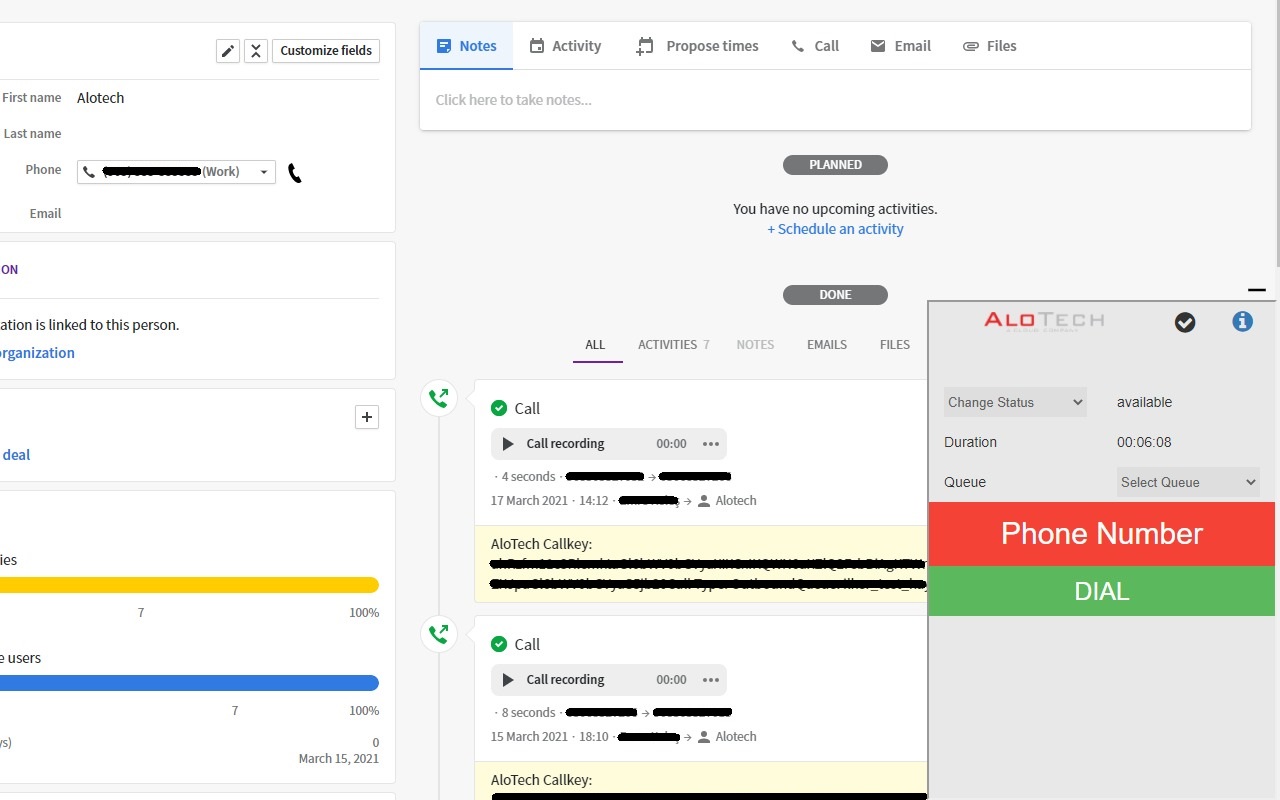Select the ALL history filter

(595, 345)
